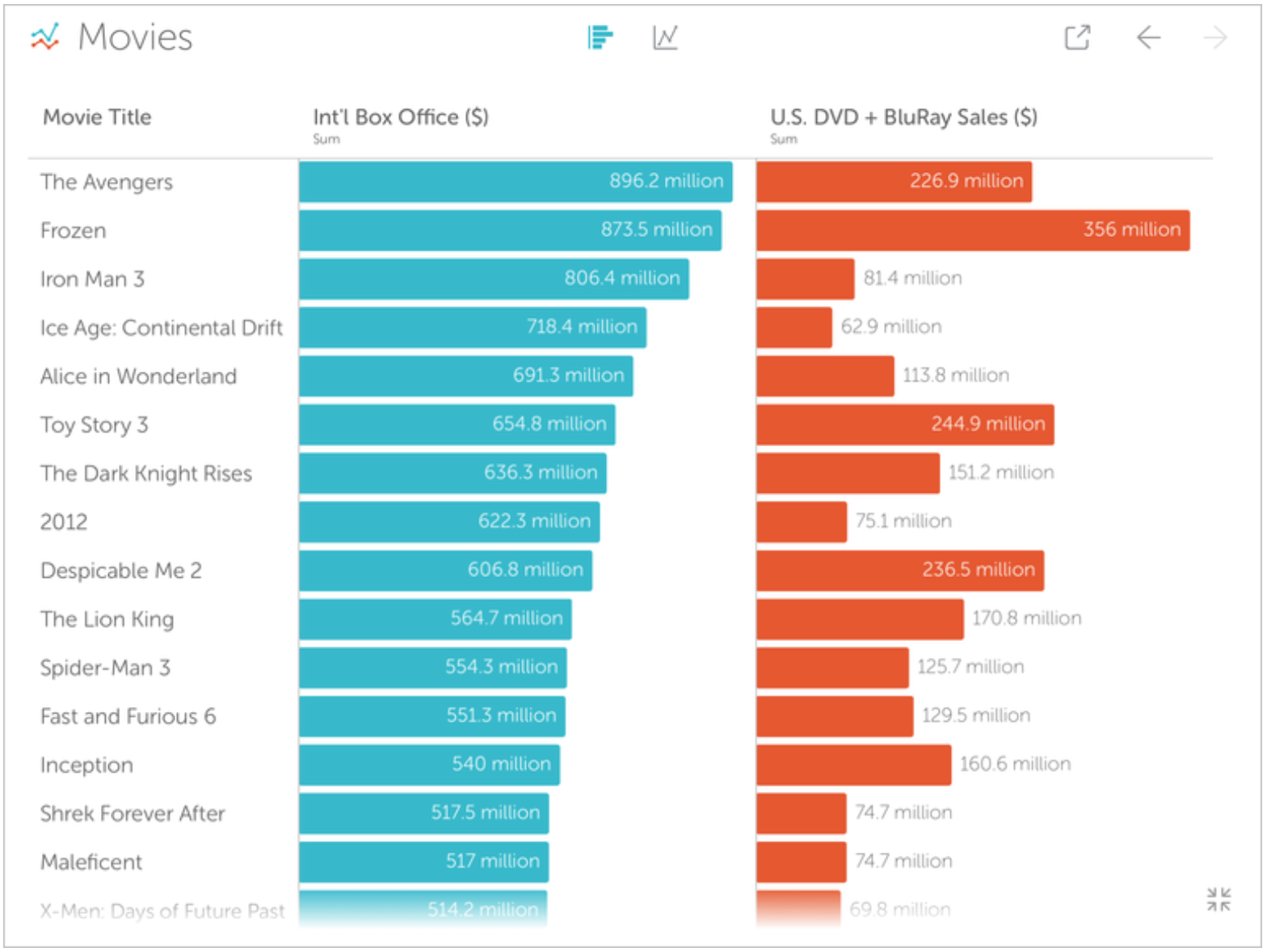Click the Toy Story 3 row label
This screenshot has height=952, width=1267.
pyautogui.click(x=95, y=425)
